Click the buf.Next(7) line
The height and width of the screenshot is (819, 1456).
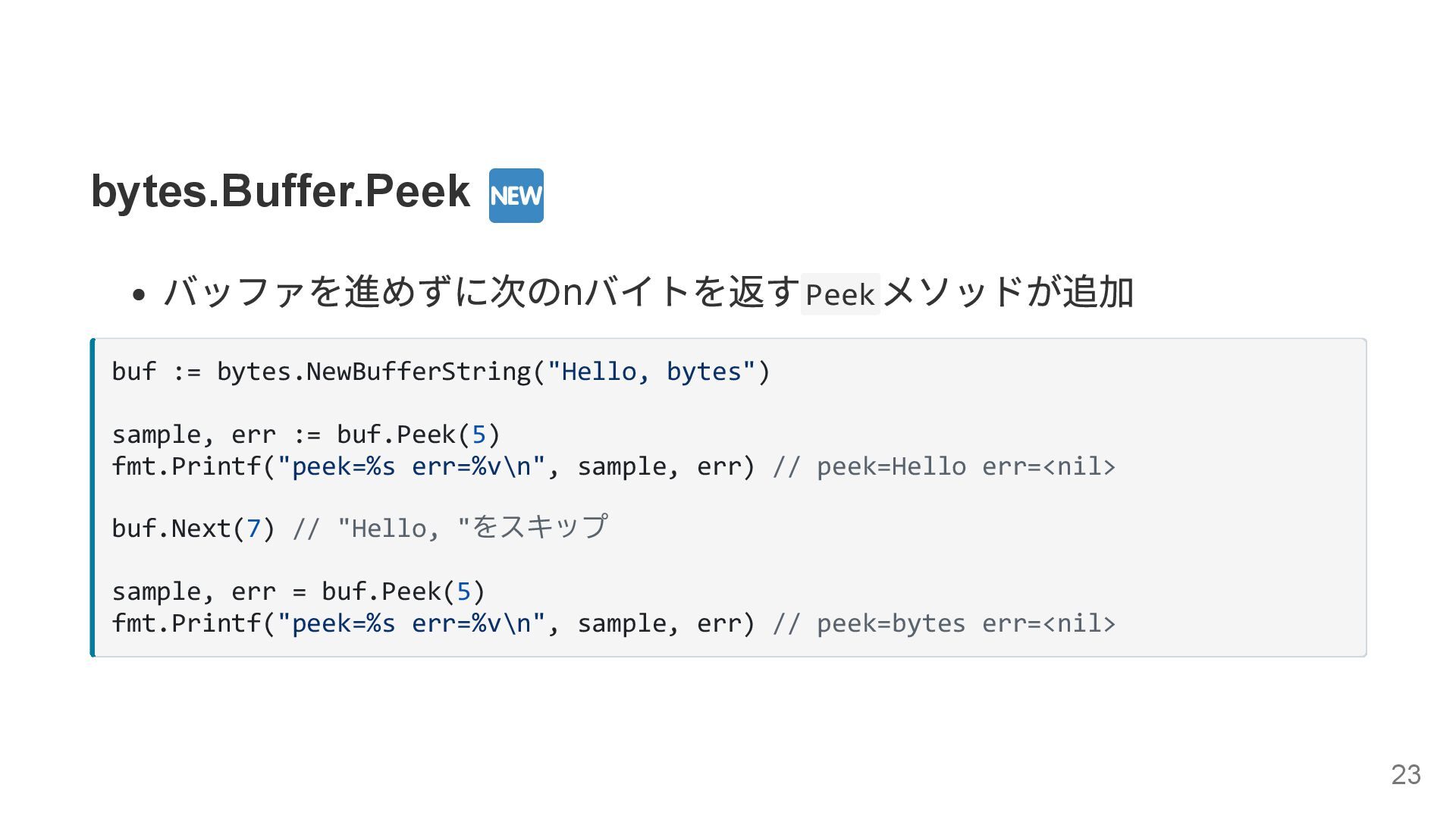[x=193, y=529]
